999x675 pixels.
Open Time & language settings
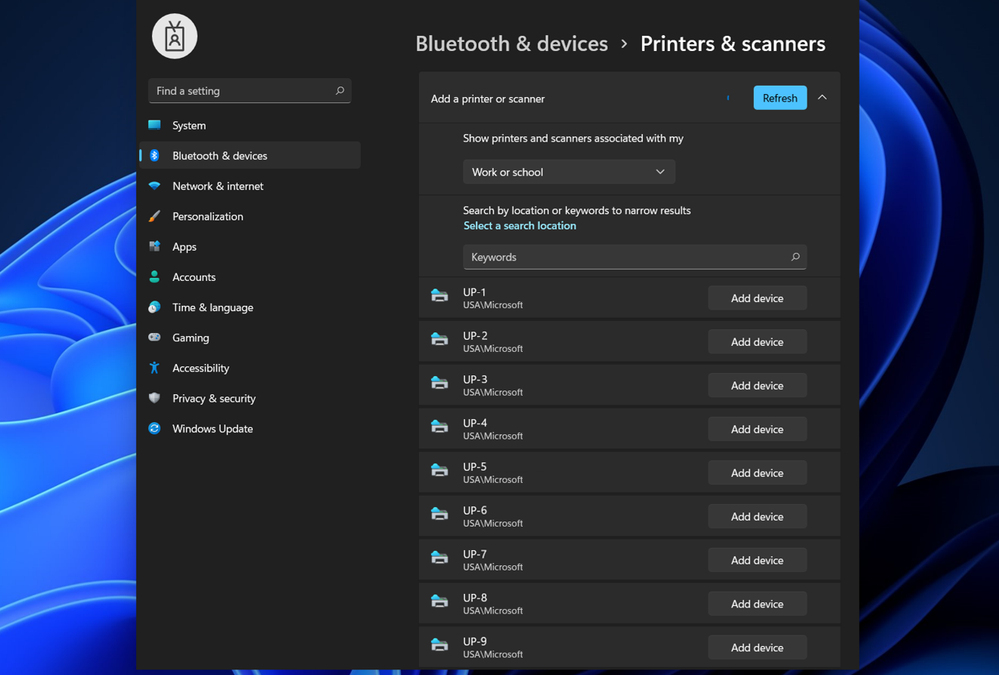tap(250, 307)
